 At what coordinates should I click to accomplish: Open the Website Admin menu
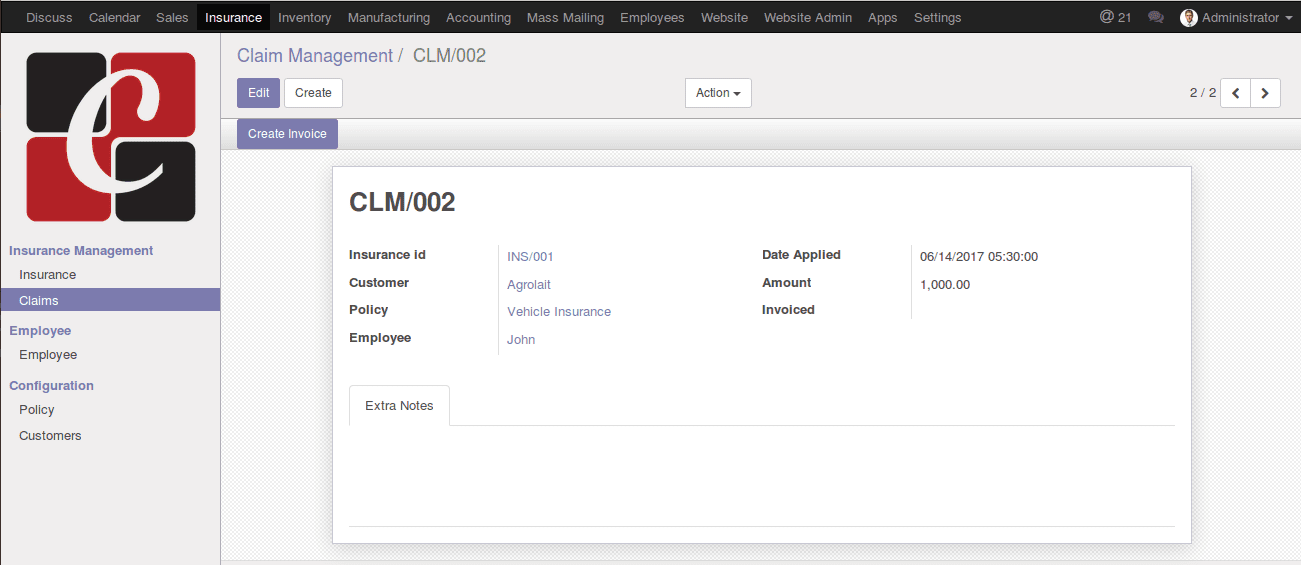[808, 17]
